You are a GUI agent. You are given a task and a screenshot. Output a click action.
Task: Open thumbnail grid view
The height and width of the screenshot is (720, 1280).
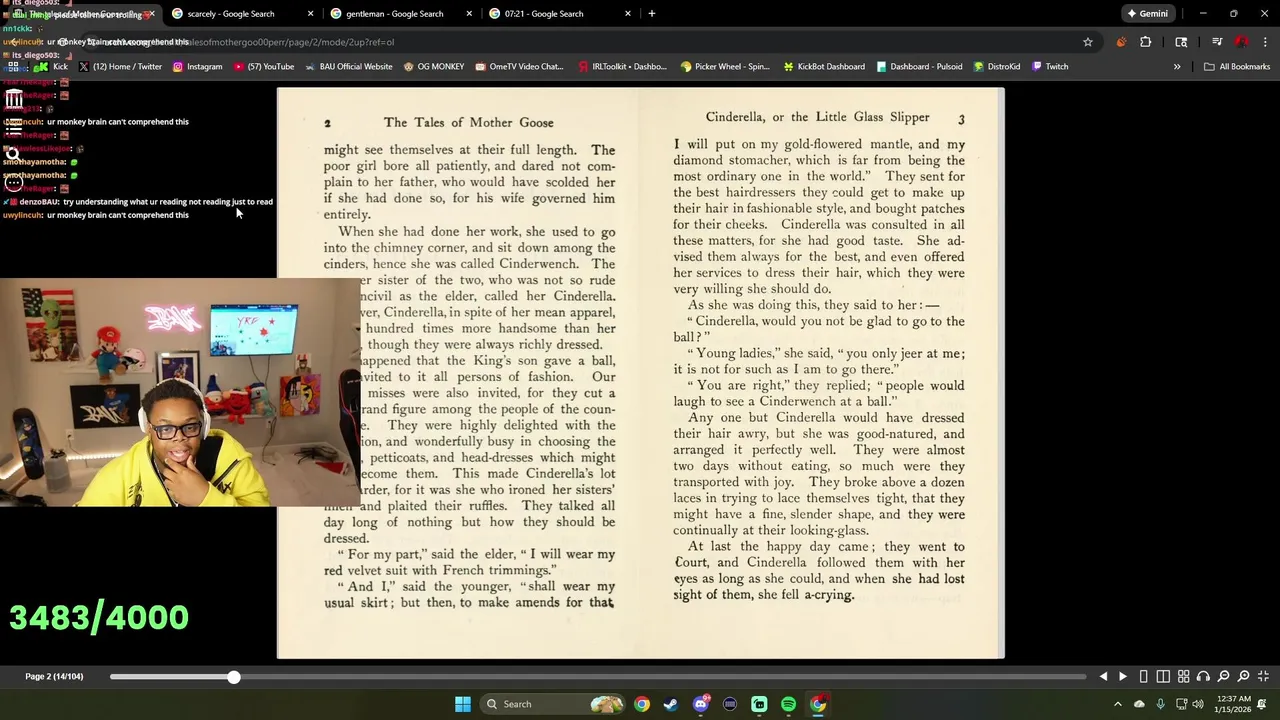(1183, 677)
